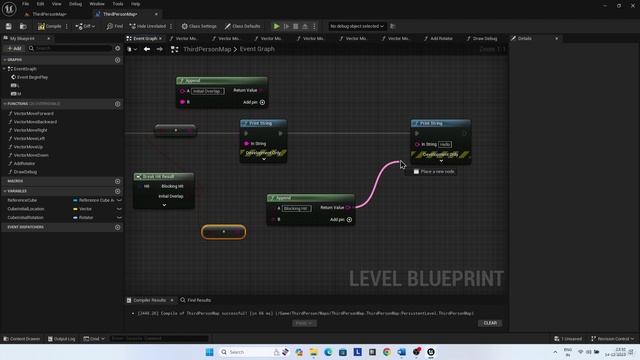
Task: Click the Add button in My Blueprint
Action: pyautogui.click(x=14, y=48)
